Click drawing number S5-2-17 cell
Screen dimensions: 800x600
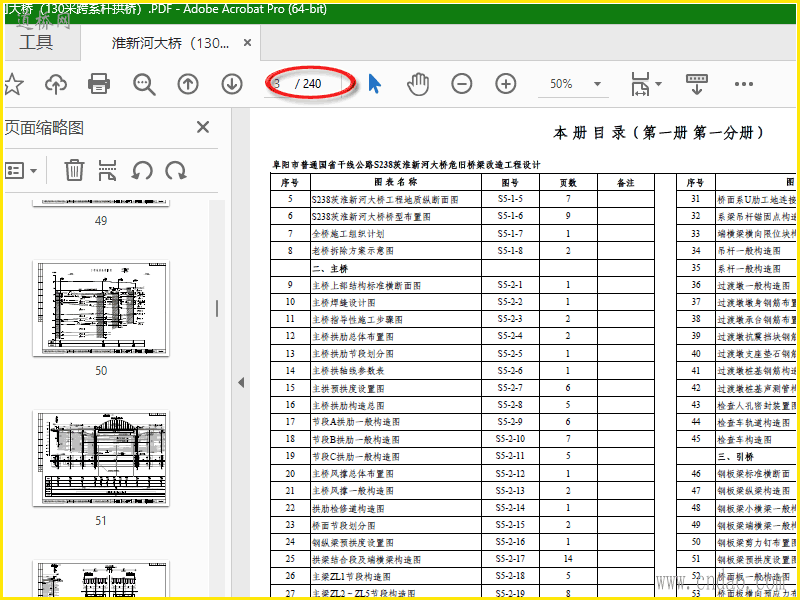pos(510,559)
